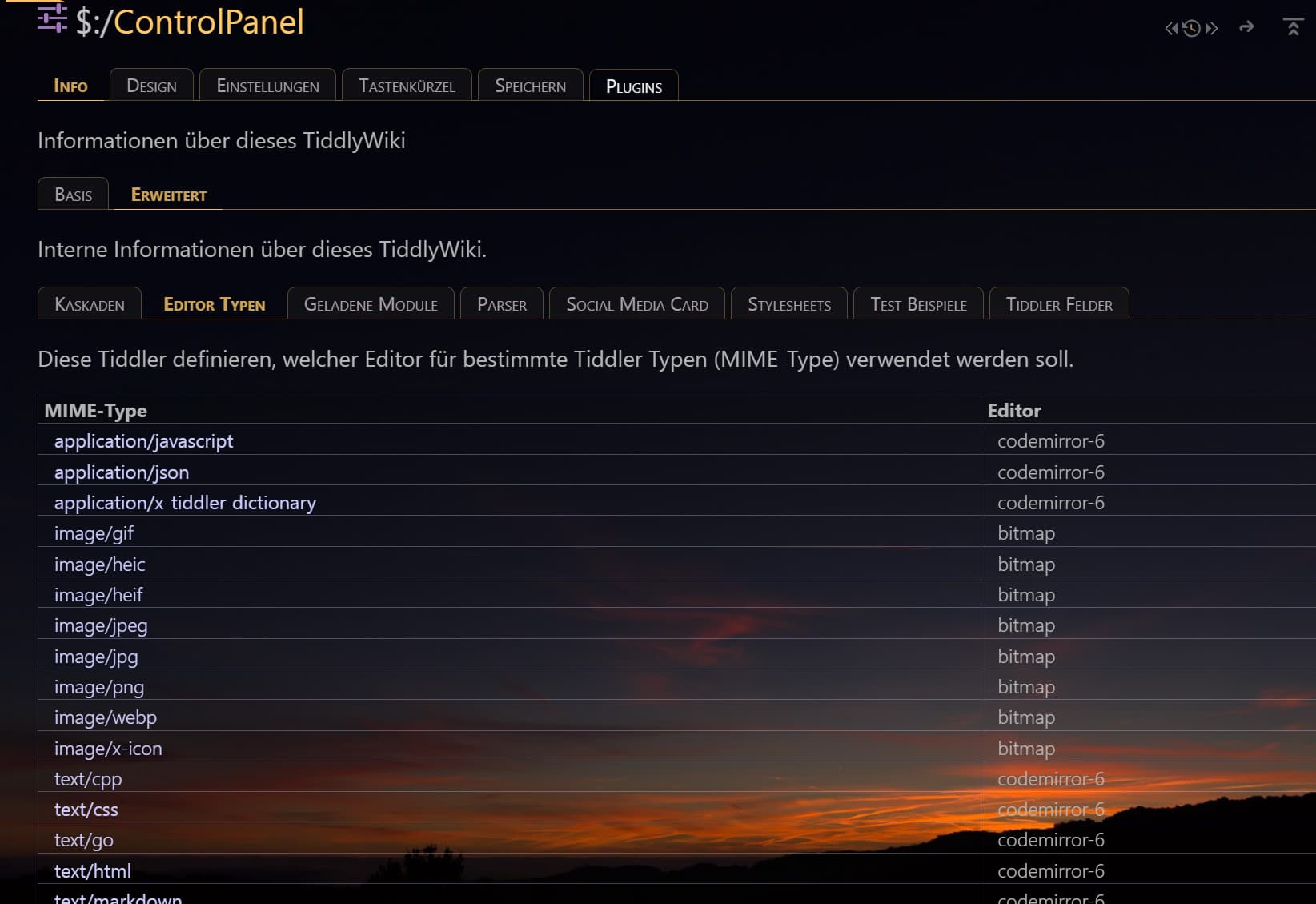Click the history back arrow icon
This screenshot has width=1316, height=904.
(x=1172, y=28)
